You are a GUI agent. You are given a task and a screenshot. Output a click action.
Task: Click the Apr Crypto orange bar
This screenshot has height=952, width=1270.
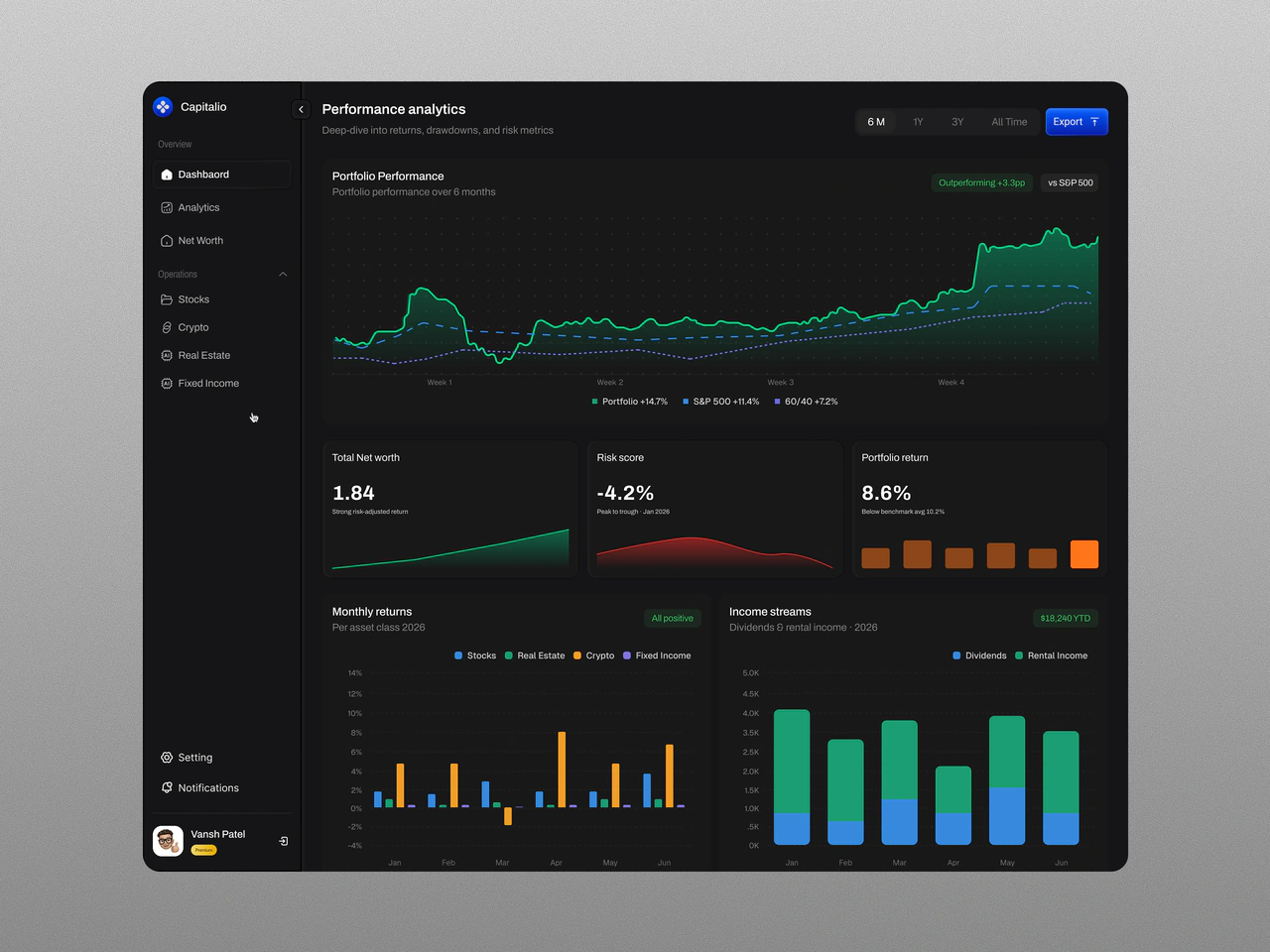click(x=563, y=770)
